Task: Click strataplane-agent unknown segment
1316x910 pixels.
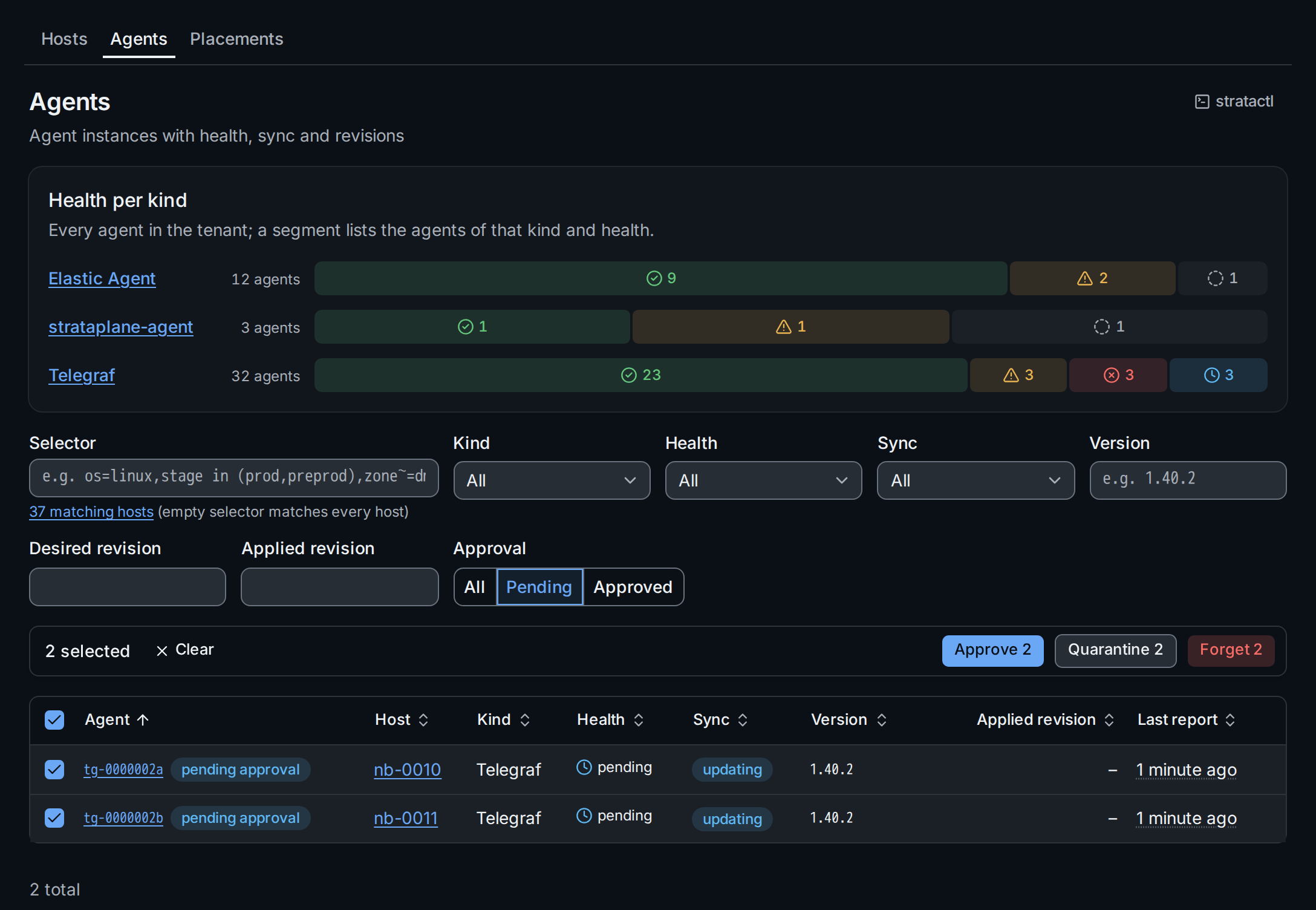Action: [1109, 327]
